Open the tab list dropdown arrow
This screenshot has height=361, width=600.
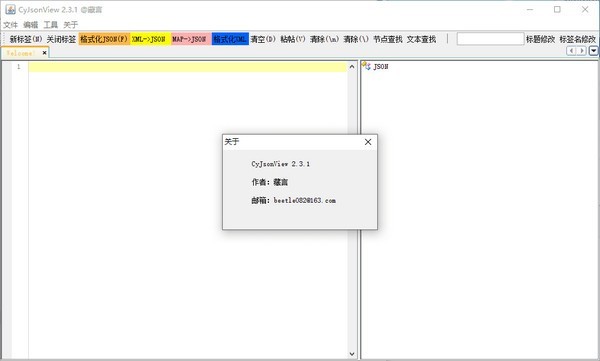[x=593, y=51]
